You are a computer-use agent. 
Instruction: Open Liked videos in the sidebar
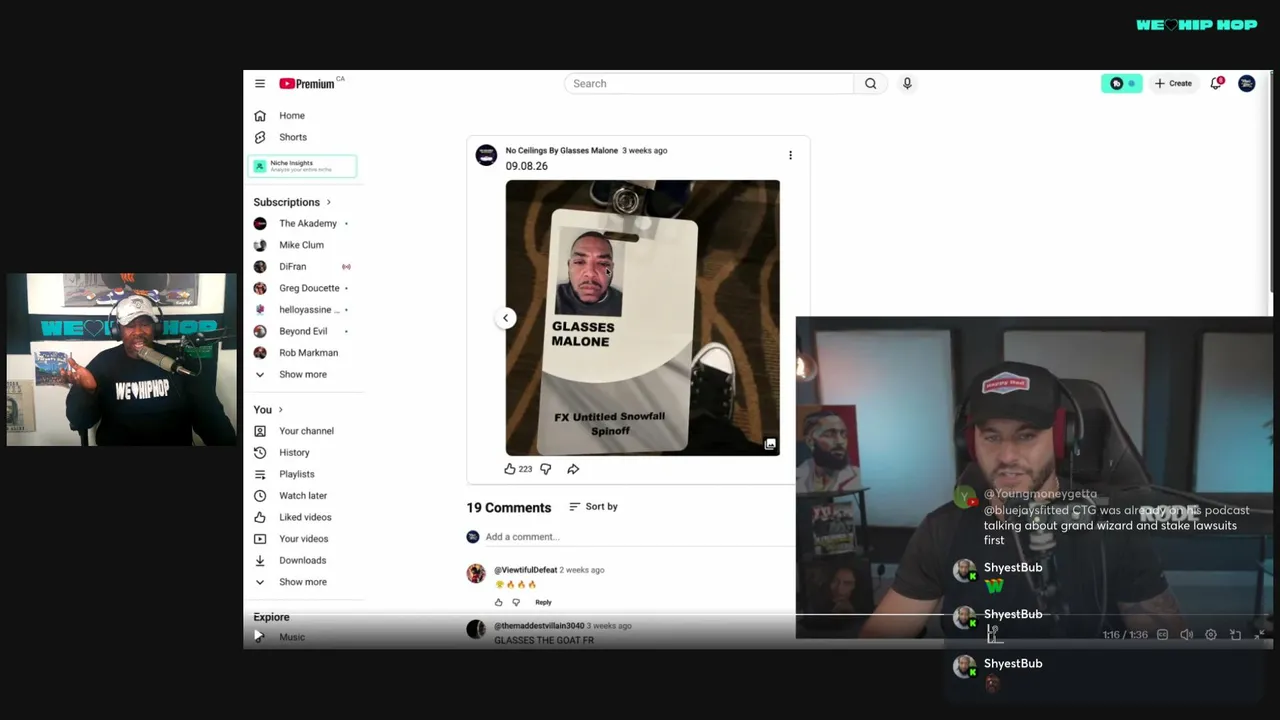point(304,517)
